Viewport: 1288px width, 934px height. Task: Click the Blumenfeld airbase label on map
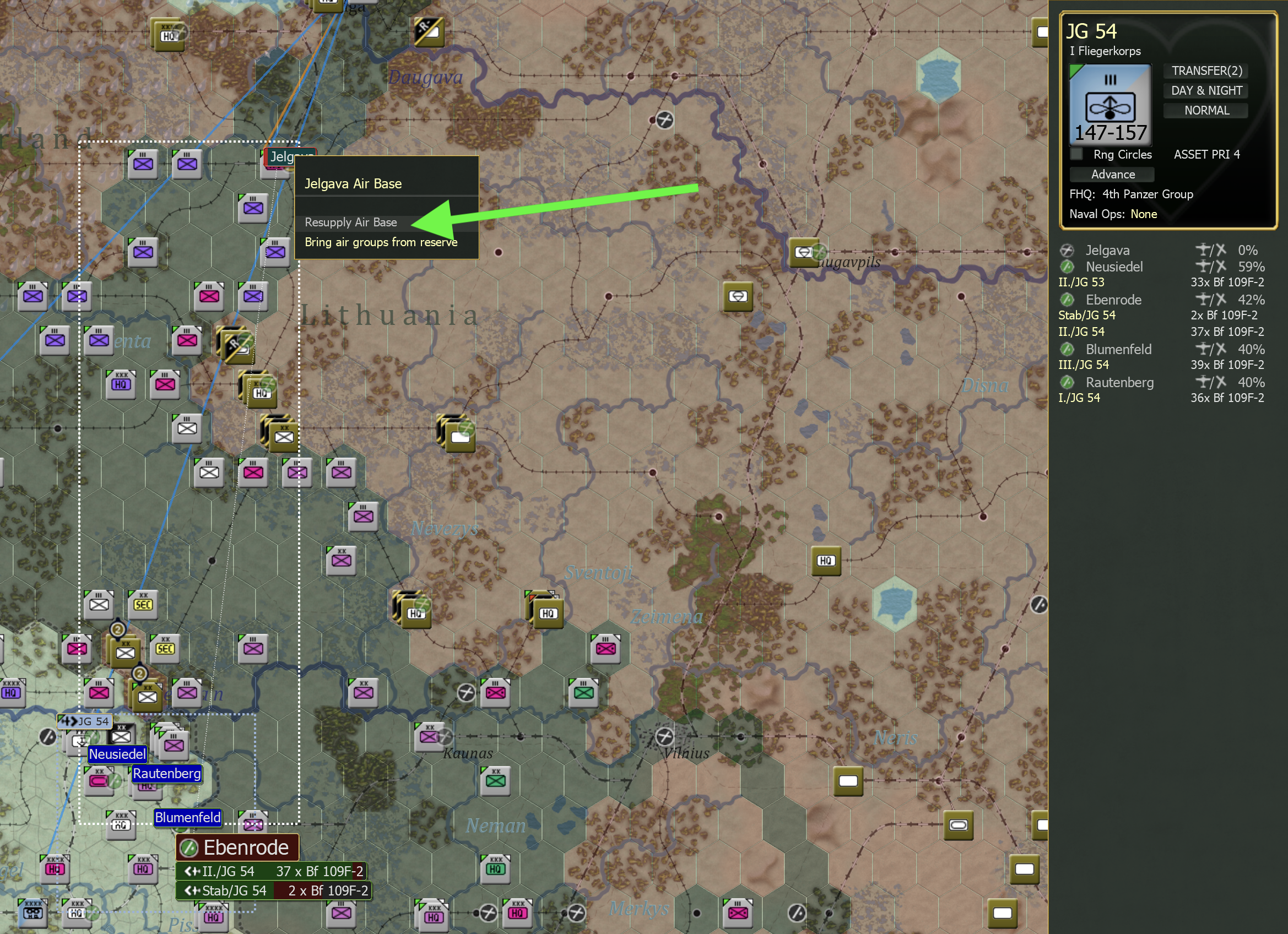click(x=187, y=817)
